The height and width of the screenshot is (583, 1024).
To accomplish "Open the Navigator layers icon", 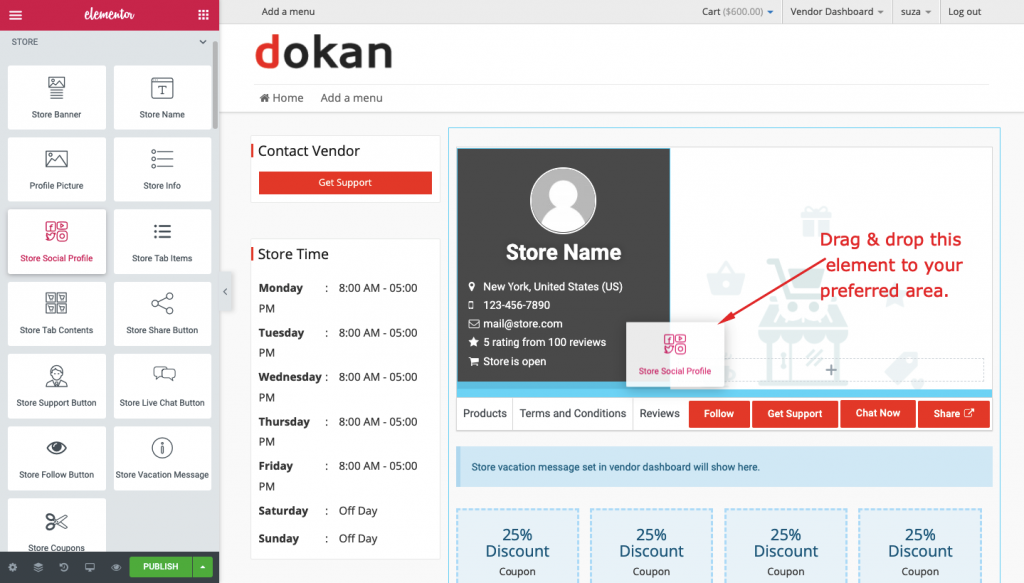I will tap(39, 567).
